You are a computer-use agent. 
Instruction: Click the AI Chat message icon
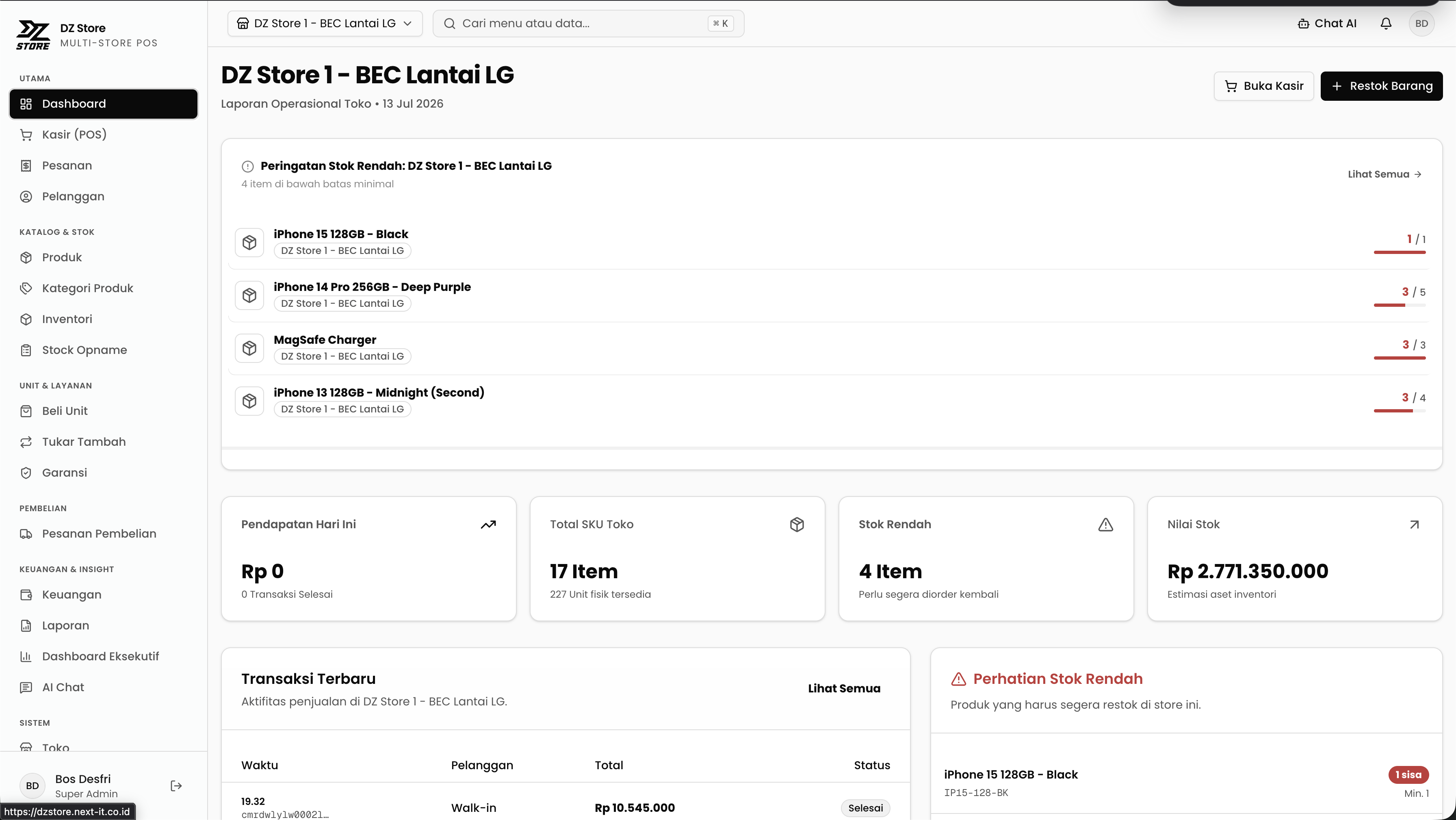tap(26, 687)
